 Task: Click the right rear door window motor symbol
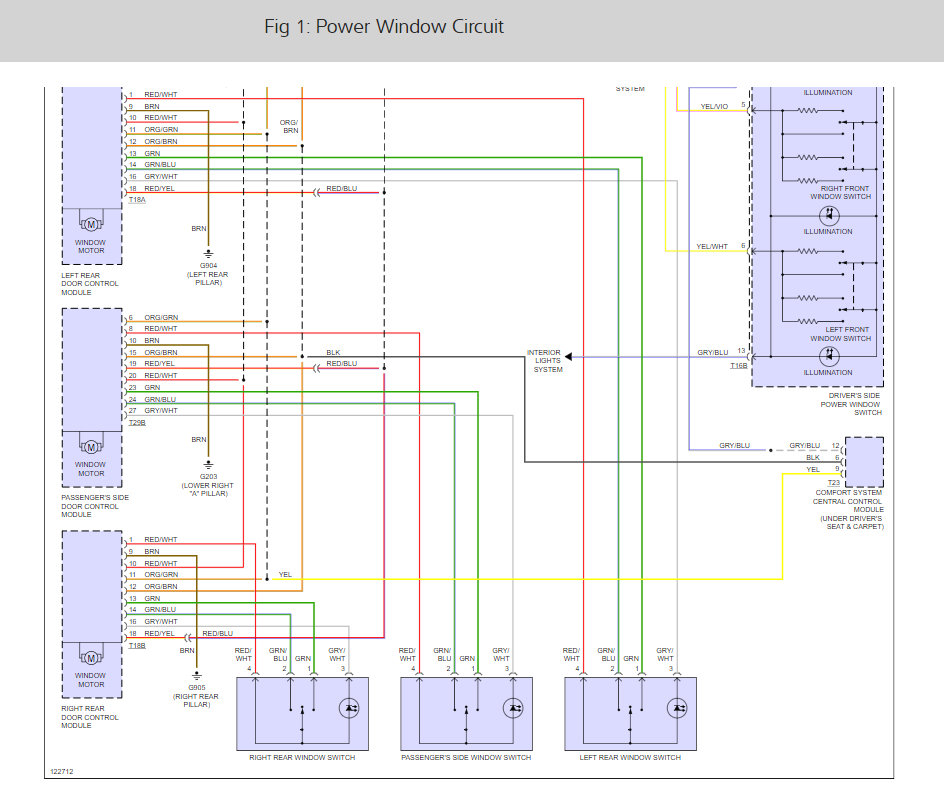pyautogui.click(x=91, y=658)
